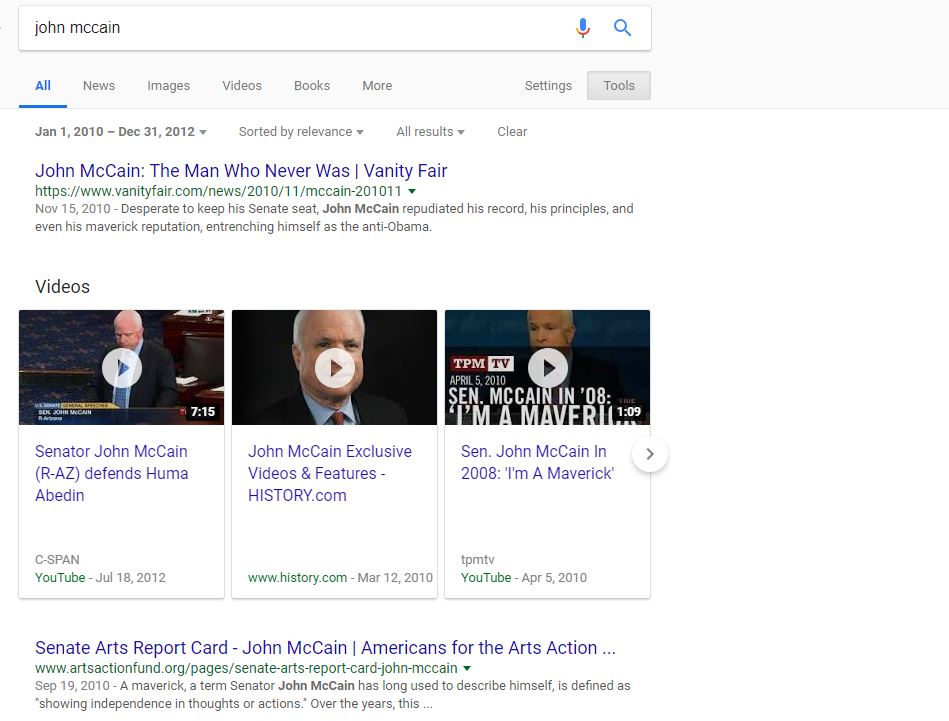The width and height of the screenshot is (949, 721).
Task: Switch to the News tab
Action: tap(99, 86)
